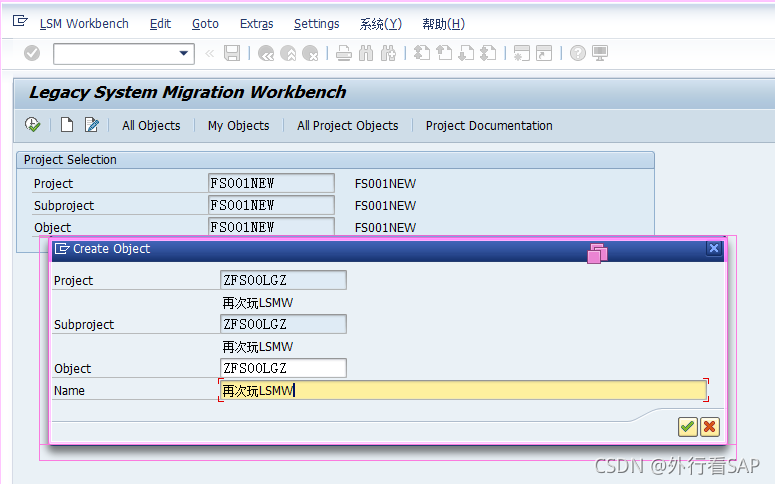
Task: Click the Object field in Create Object dialog
Action: click(283, 368)
